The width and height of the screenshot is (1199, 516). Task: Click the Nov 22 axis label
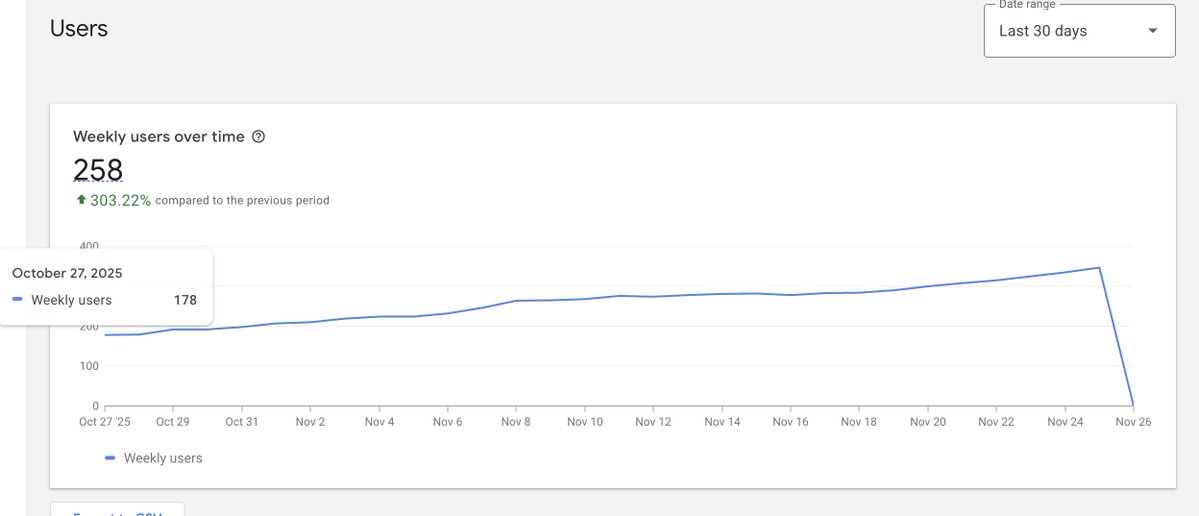tap(996, 421)
